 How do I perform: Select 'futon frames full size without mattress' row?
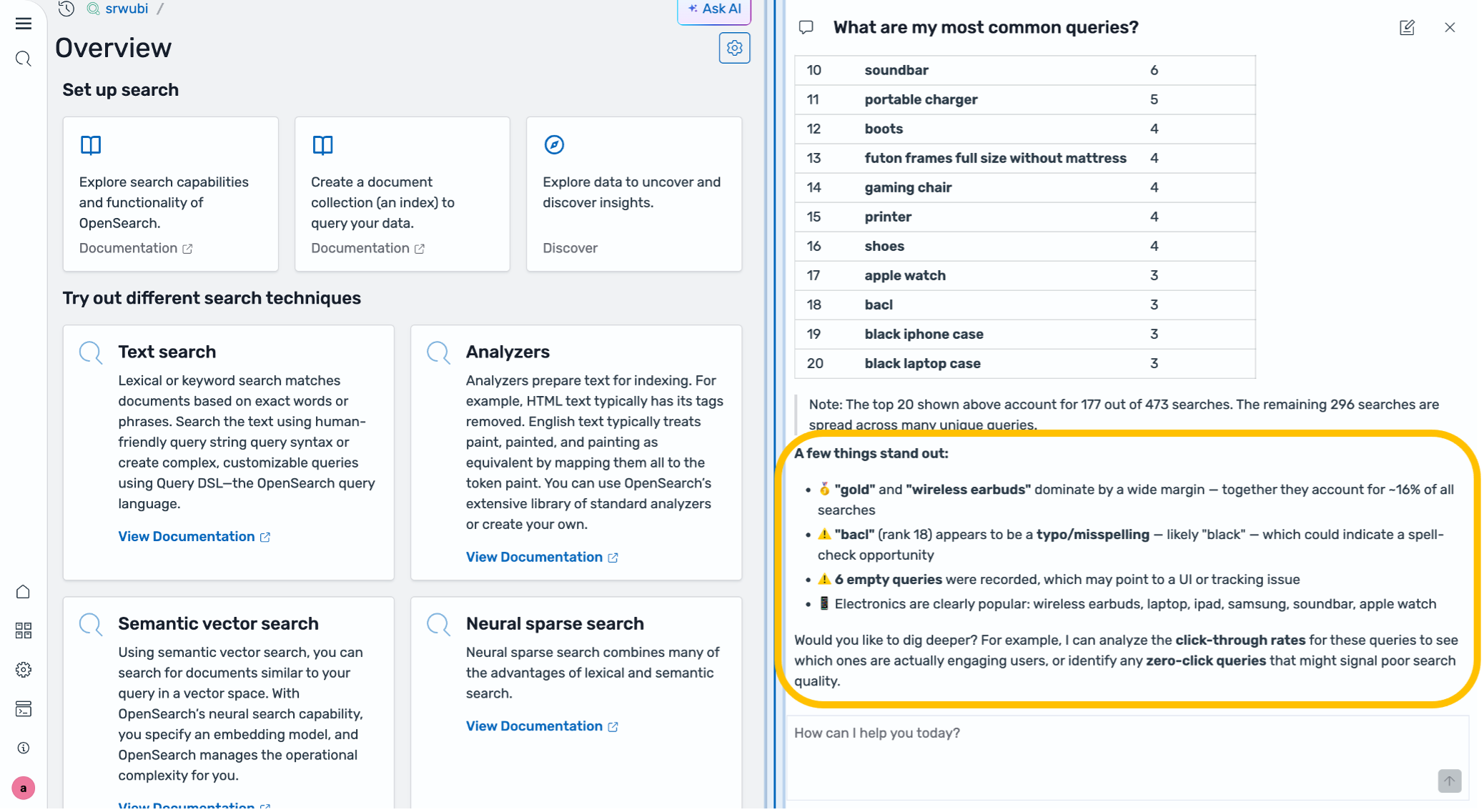1025,158
